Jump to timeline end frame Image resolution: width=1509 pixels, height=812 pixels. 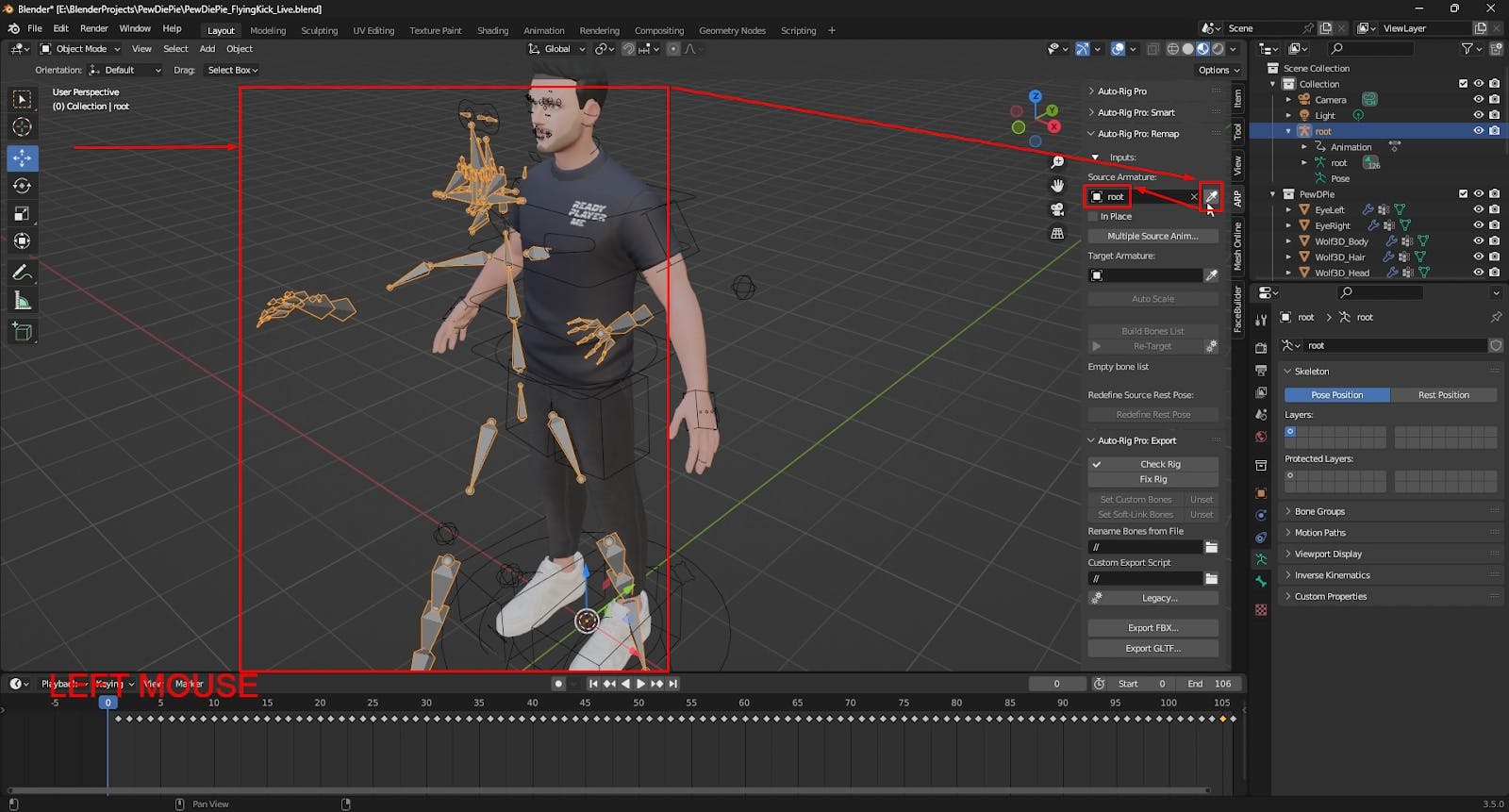[x=672, y=684]
